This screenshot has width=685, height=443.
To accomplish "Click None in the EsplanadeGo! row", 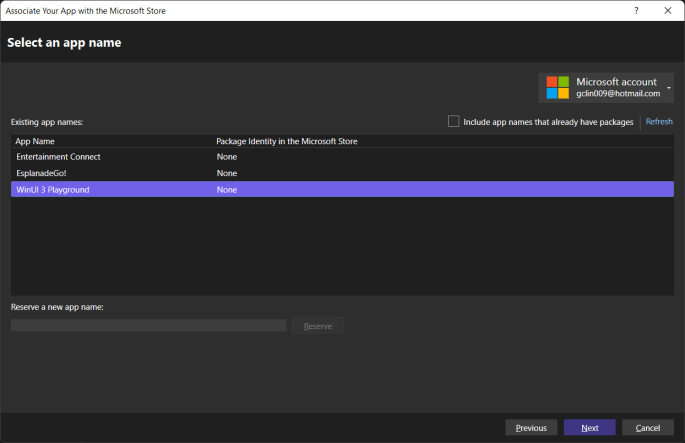I will 227,173.
